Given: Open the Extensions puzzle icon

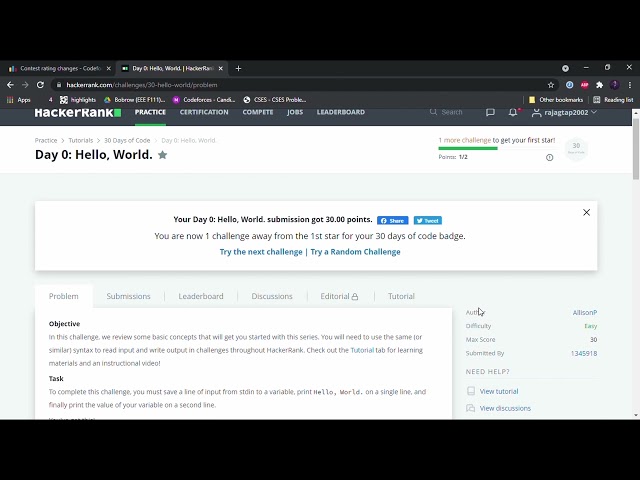Looking at the screenshot, I should (x=599, y=85).
